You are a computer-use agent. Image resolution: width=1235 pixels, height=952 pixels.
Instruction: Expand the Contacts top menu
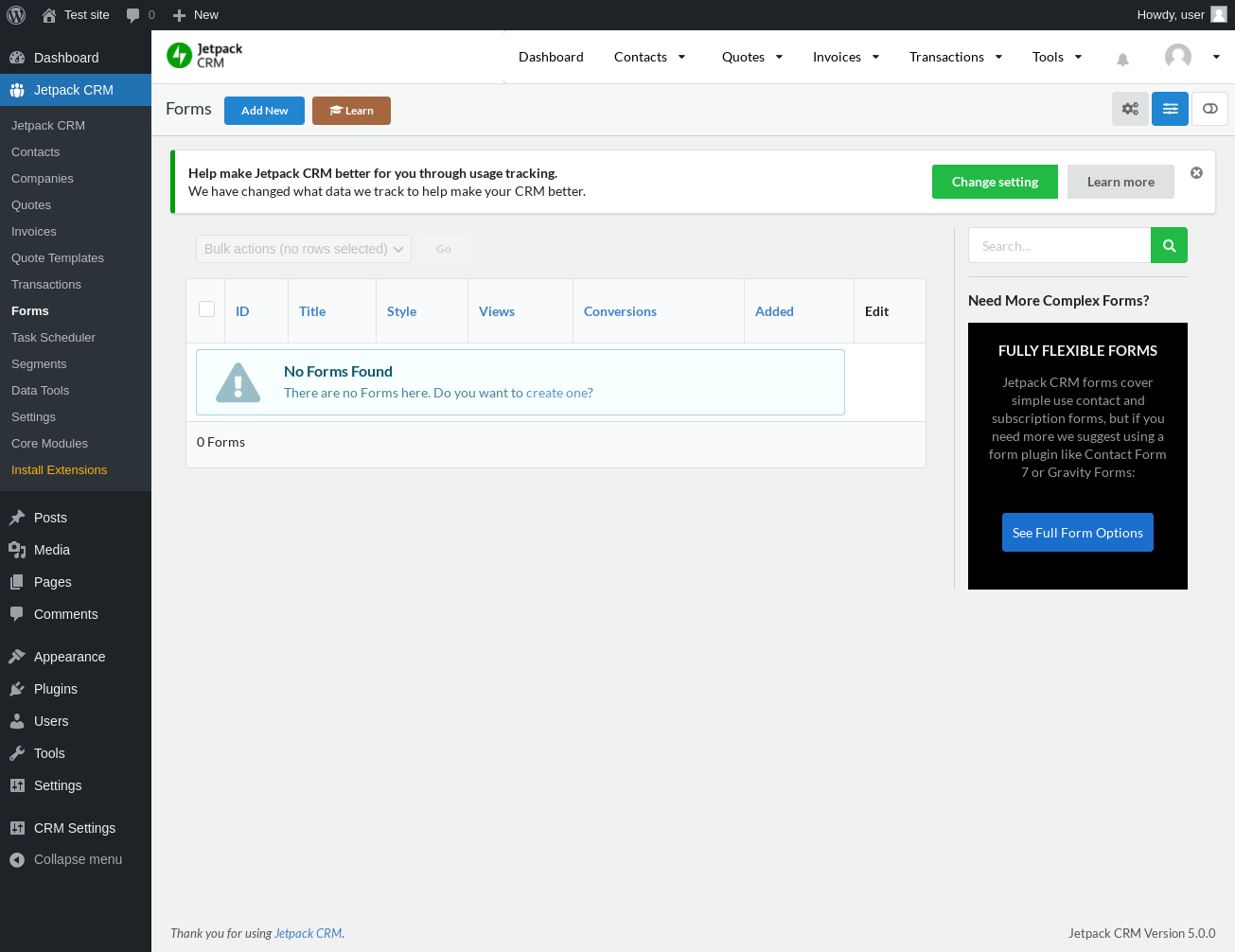650,57
